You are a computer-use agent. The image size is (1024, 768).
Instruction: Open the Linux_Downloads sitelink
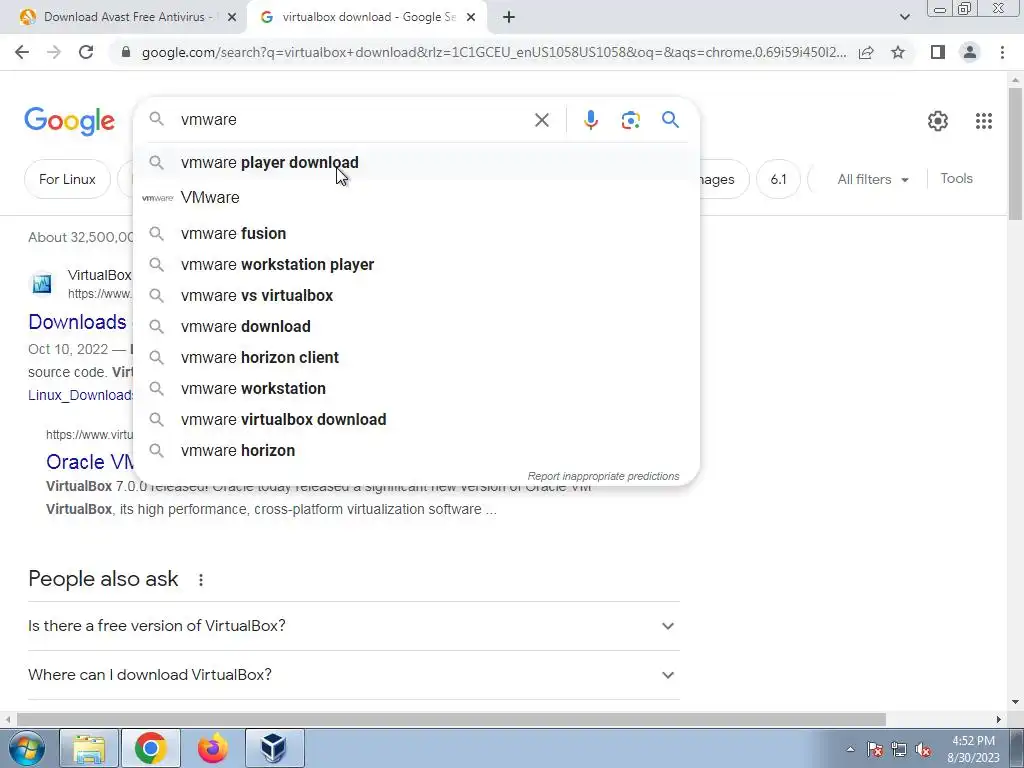pos(80,395)
